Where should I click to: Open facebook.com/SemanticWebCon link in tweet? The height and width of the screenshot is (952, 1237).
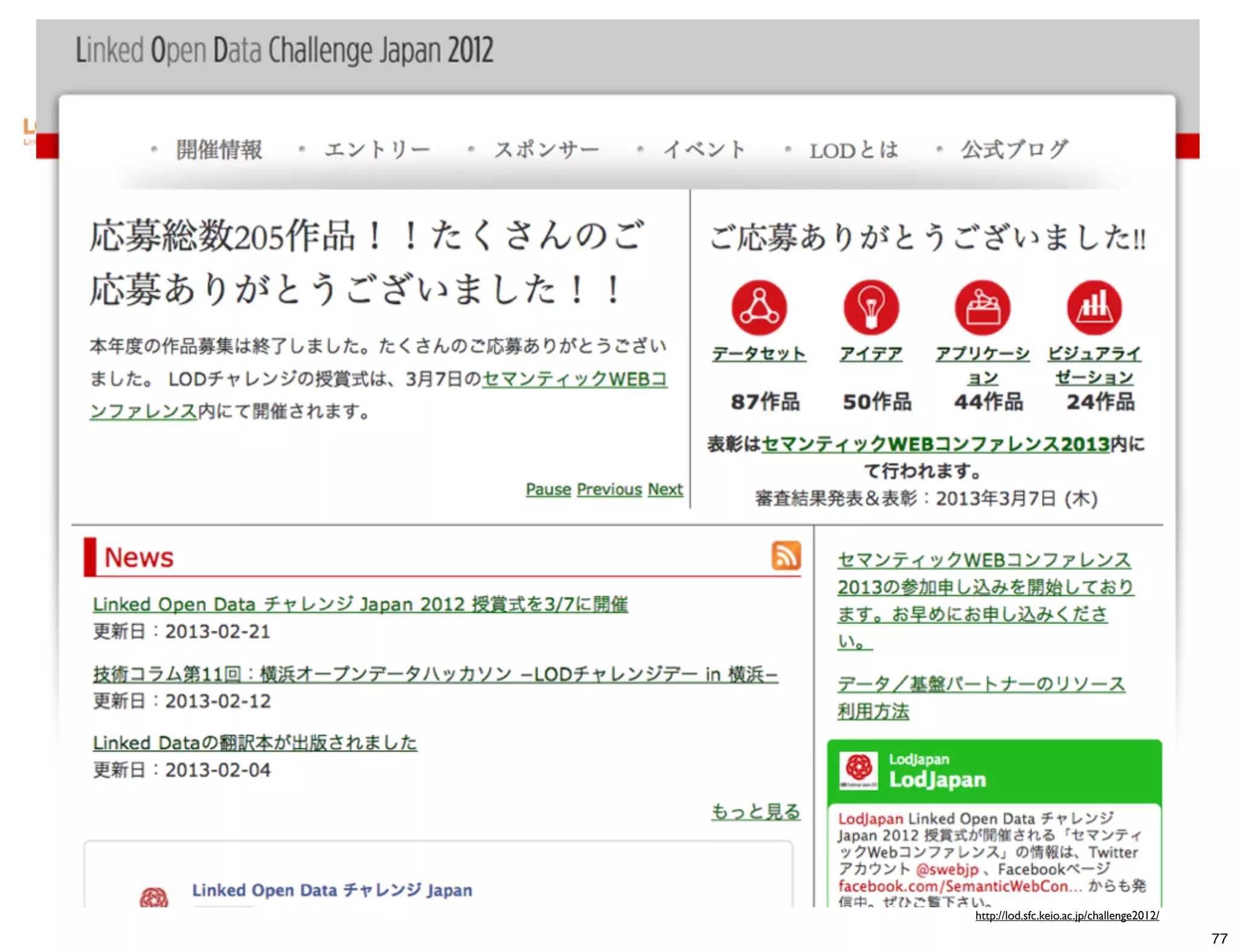[960, 886]
